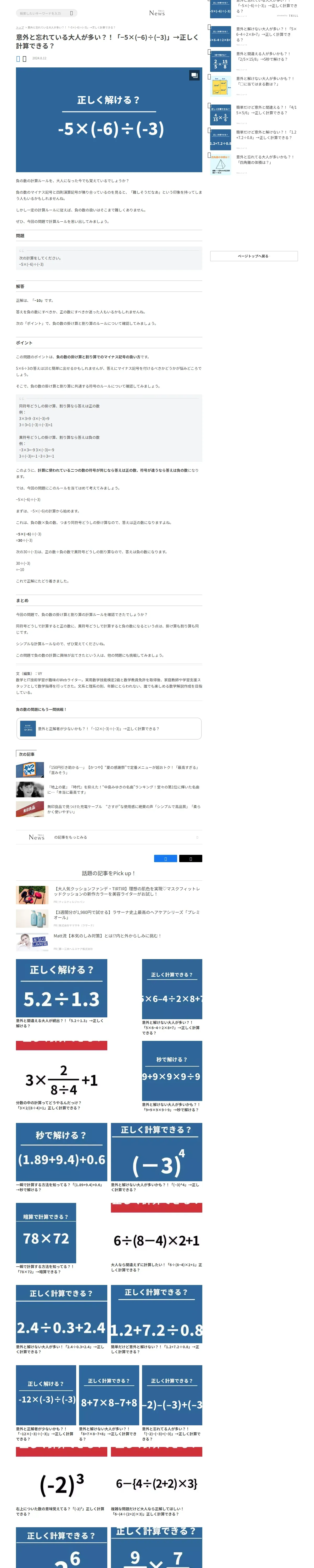Open the 78×72 mental math quiz card
Viewport: 314px width, 1568px height.
click(46, 1239)
